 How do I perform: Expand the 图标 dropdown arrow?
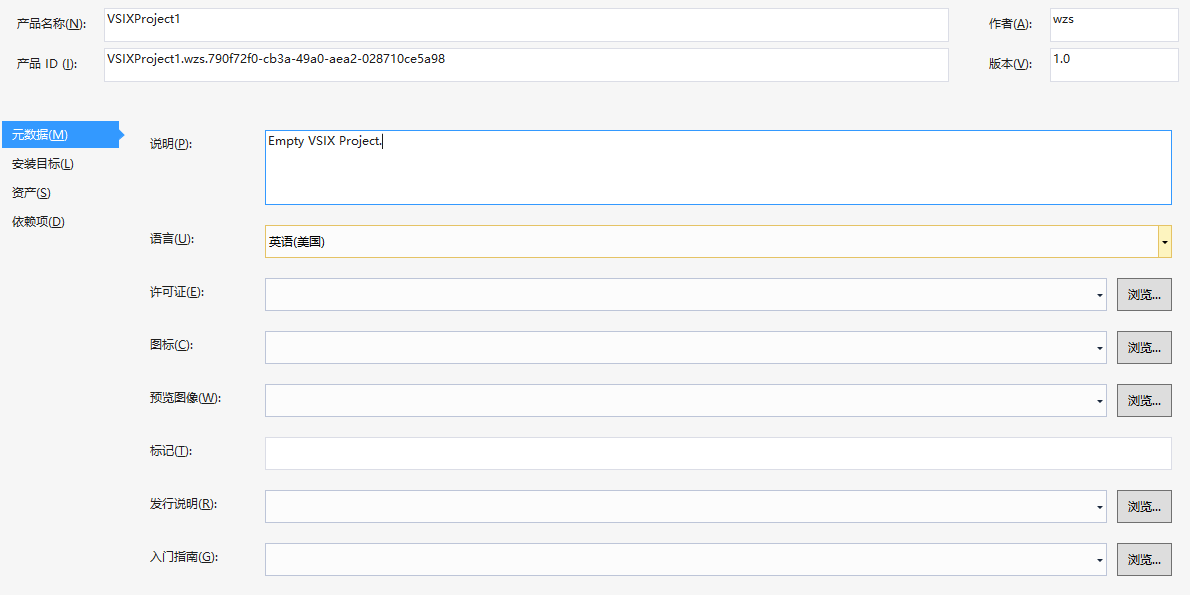tap(1099, 348)
